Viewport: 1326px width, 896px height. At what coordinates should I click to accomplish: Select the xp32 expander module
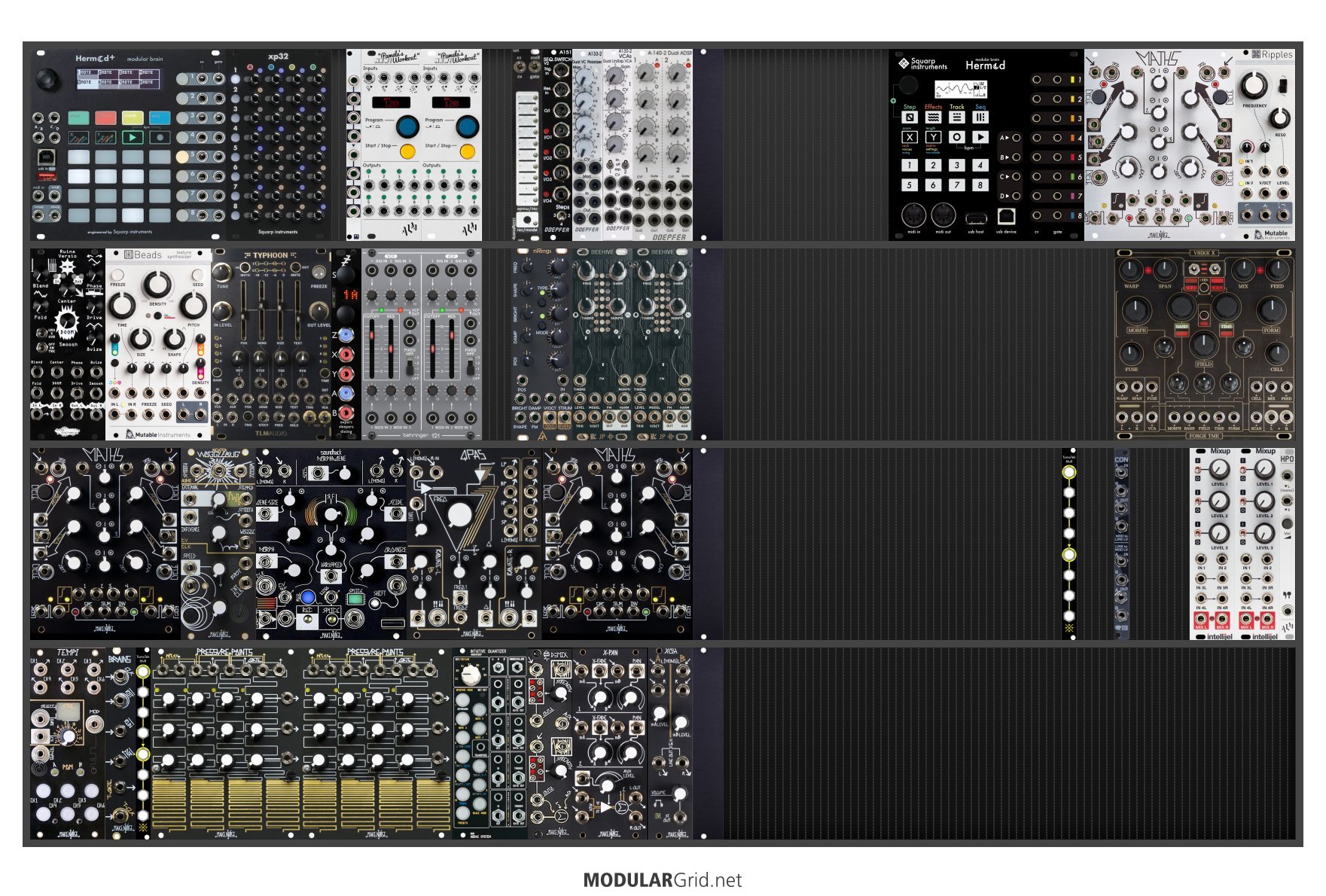click(279, 145)
